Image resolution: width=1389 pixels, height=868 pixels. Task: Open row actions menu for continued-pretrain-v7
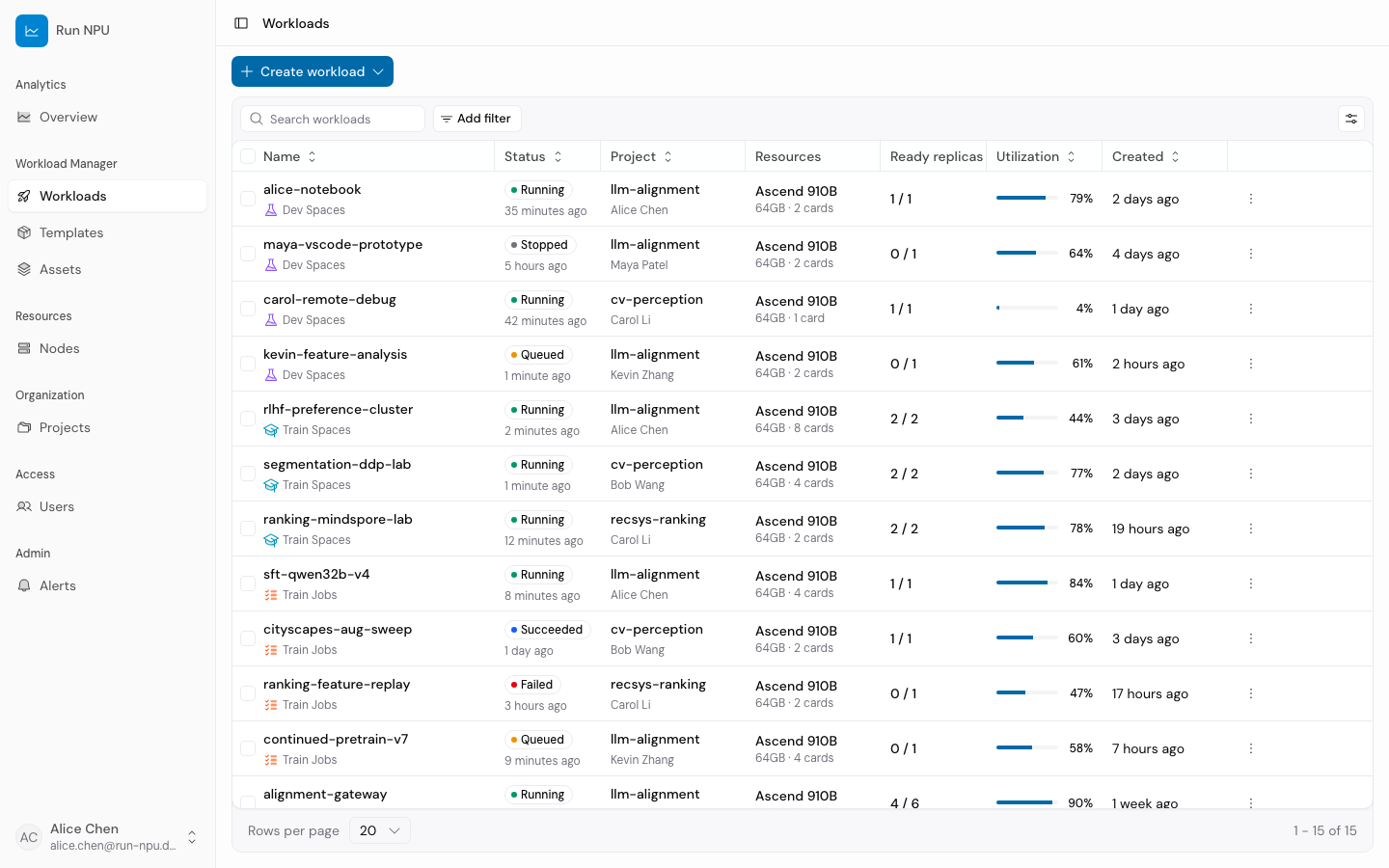1251,748
